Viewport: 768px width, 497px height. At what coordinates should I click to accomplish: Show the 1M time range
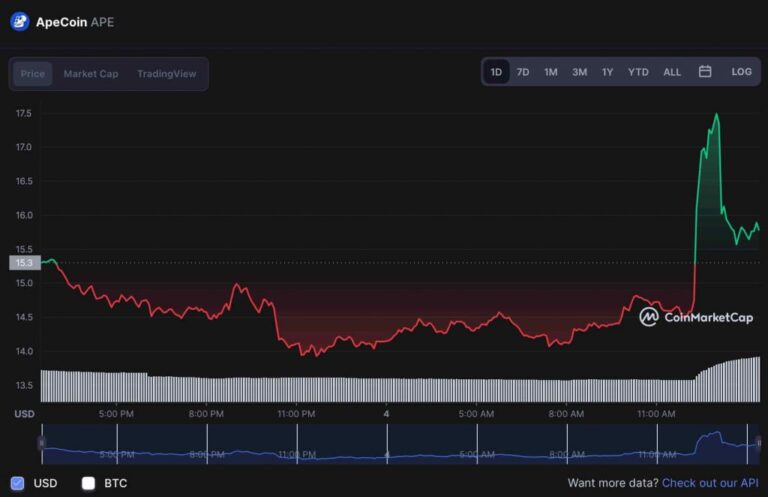click(551, 72)
